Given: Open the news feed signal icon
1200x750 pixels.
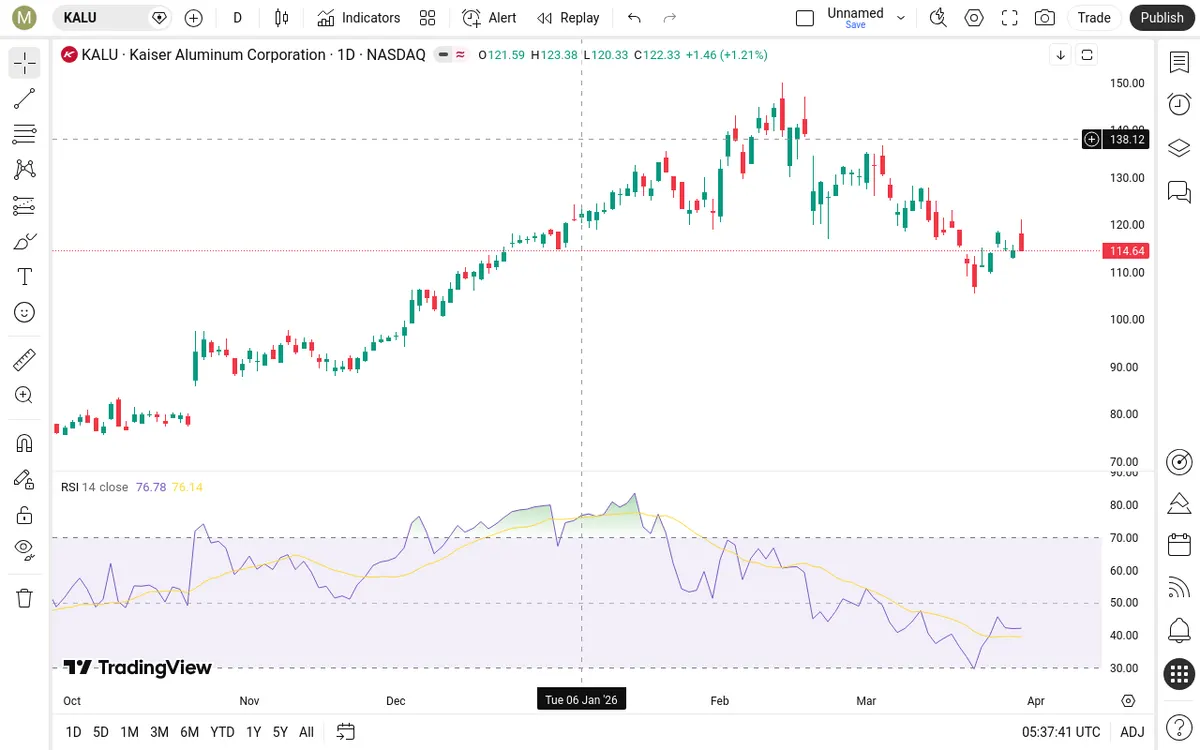Looking at the screenshot, I should 1179,588.
